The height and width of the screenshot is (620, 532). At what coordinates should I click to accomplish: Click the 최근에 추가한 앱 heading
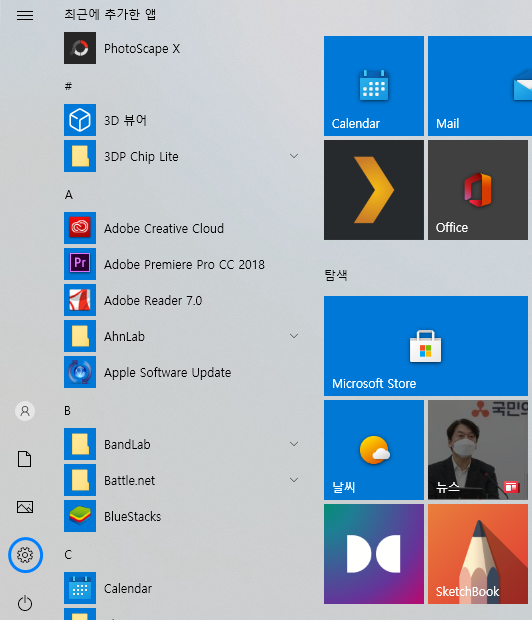point(110,14)
